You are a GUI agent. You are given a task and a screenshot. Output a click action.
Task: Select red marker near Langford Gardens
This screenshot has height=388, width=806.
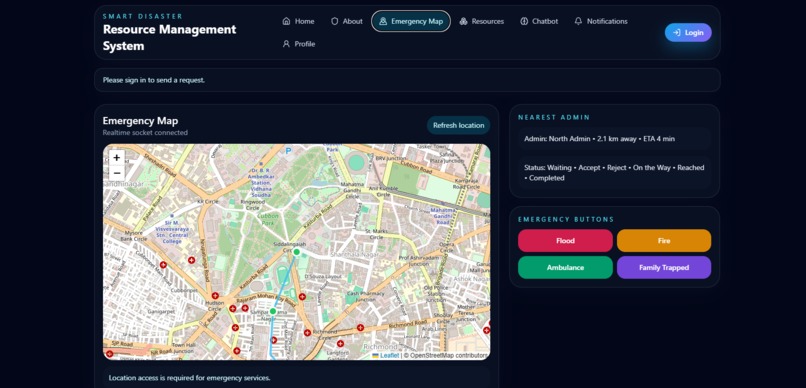click(x=340, y=343)
